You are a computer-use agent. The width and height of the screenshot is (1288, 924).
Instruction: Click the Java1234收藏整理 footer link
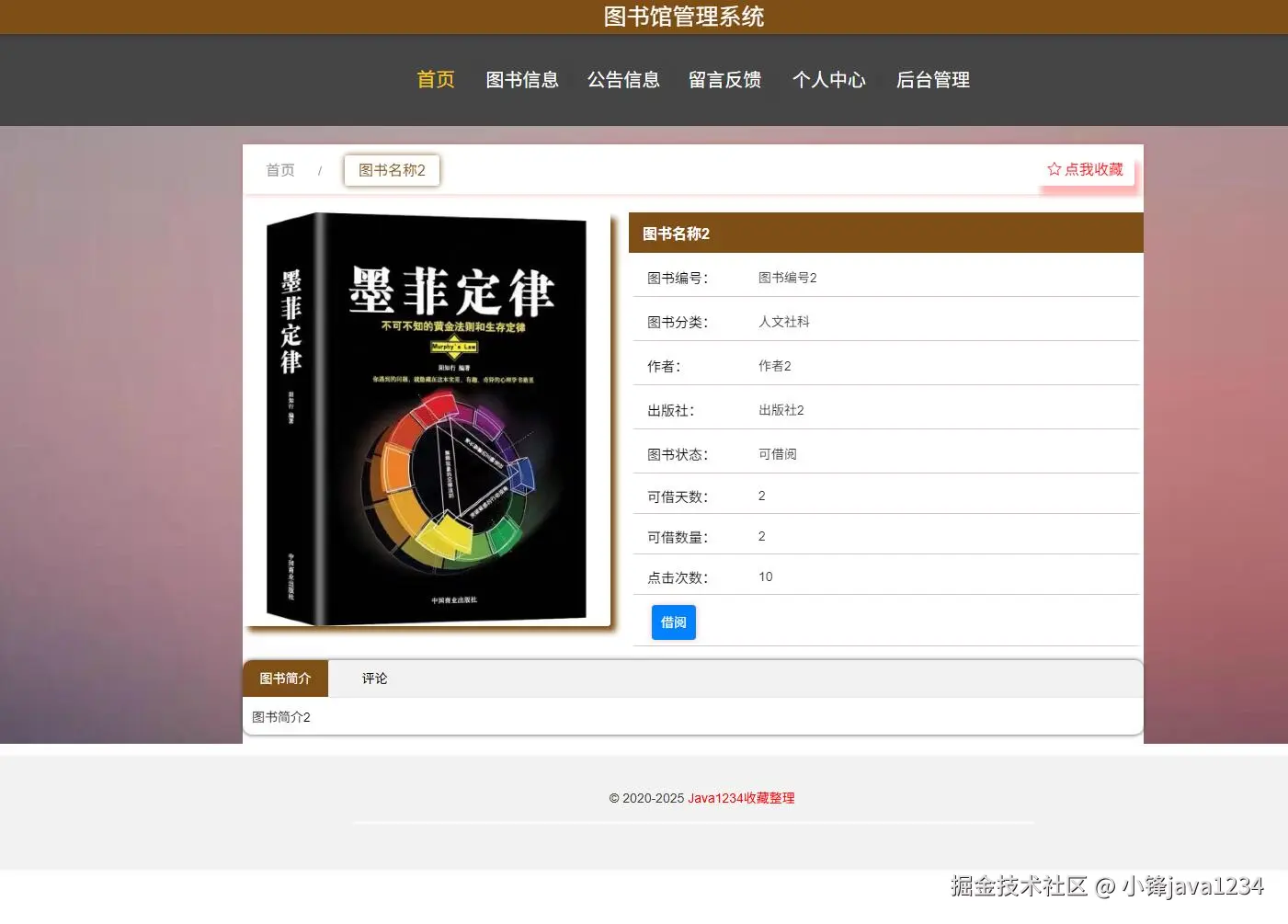741,798
